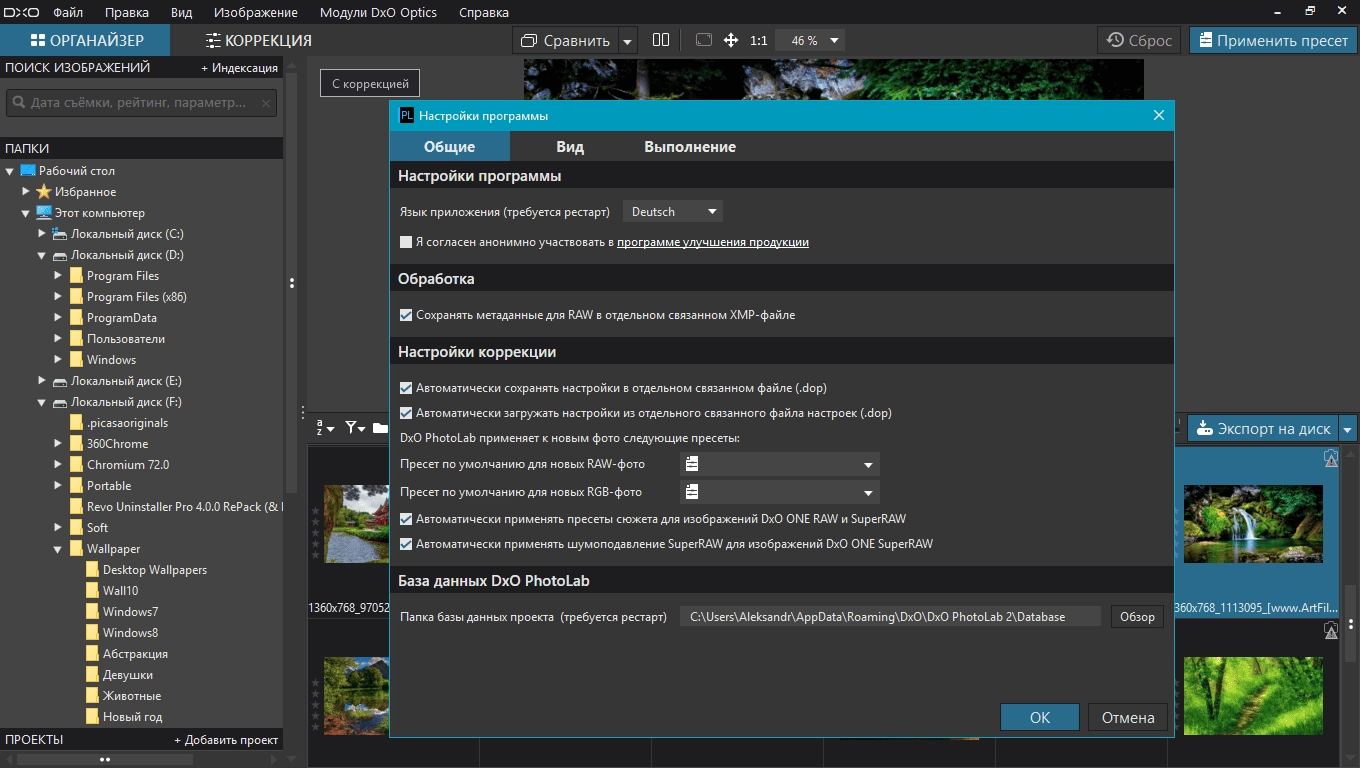Click the camera warning icon on the waterfall thumbnail
1360x768 pixels.
1330,458
